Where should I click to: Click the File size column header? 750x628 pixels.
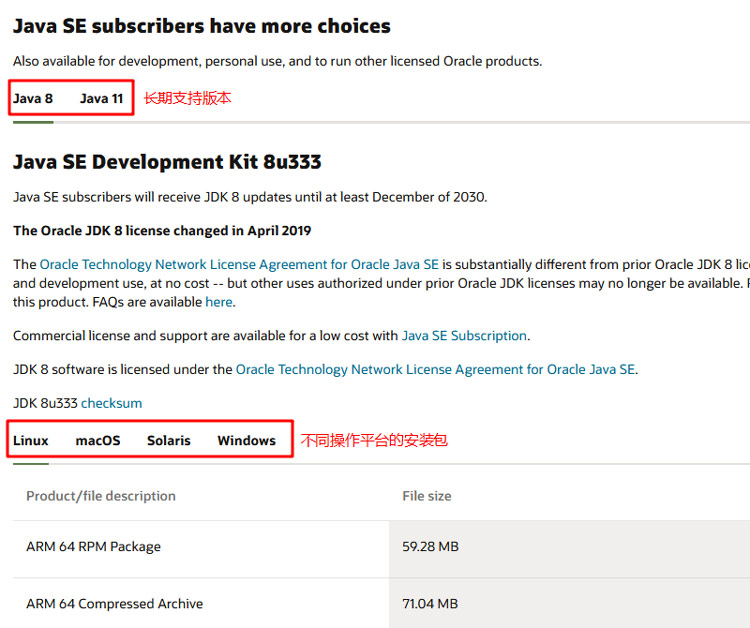[427, 496]
